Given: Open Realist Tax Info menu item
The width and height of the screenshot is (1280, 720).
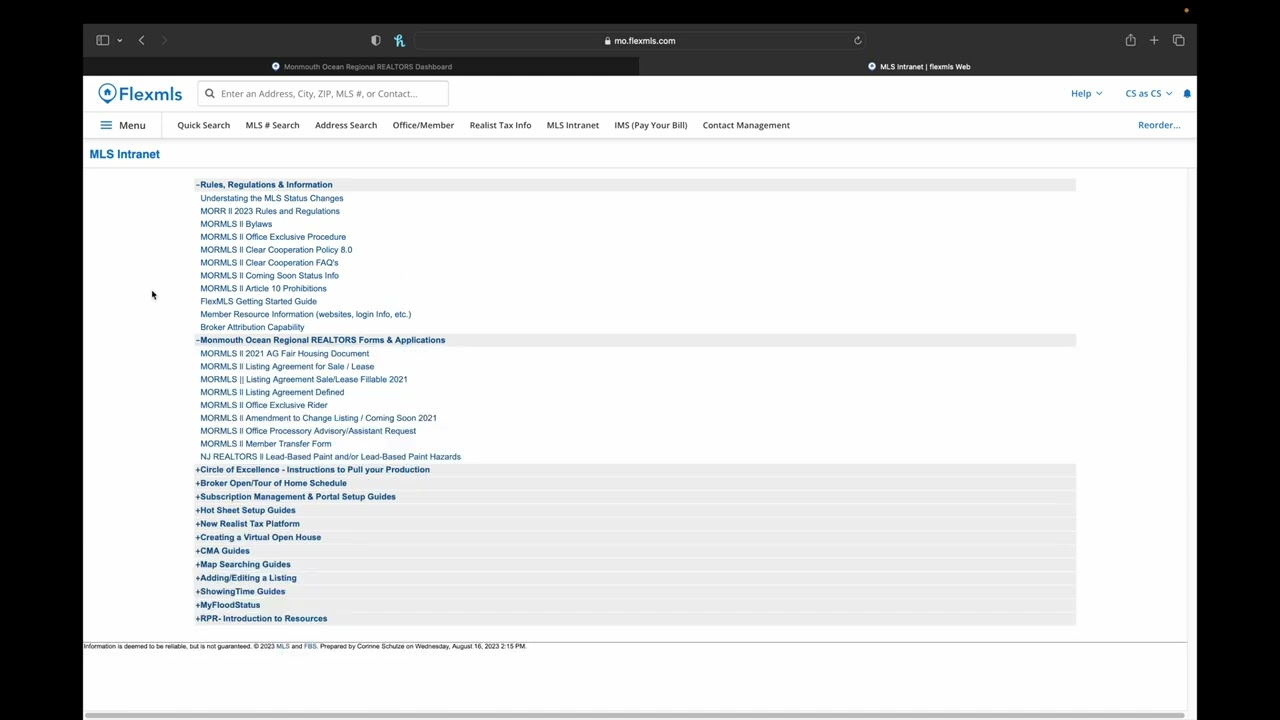Looking at the screenshot, I should [x=500, y=125].
